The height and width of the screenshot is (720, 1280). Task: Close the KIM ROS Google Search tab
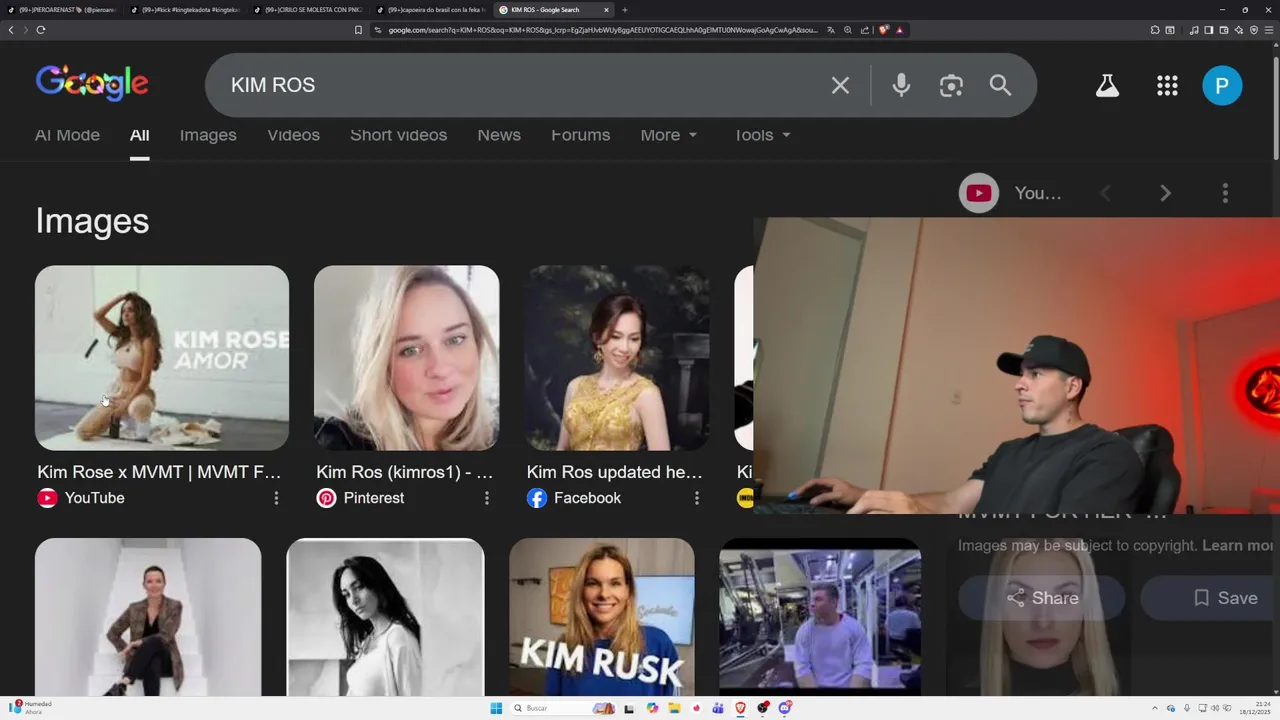606,10
